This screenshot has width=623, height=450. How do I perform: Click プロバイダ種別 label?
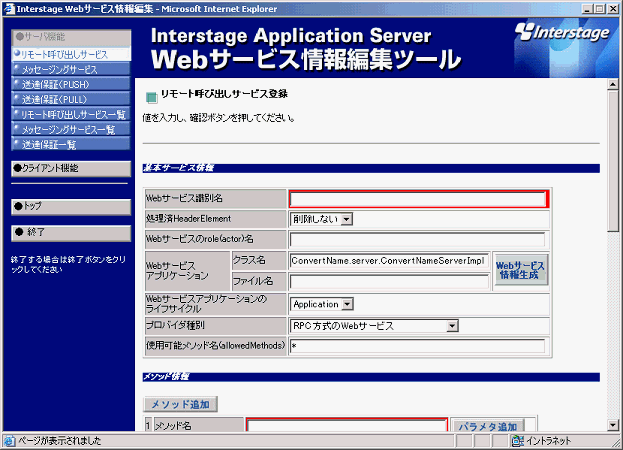click(x=175, y=325)
